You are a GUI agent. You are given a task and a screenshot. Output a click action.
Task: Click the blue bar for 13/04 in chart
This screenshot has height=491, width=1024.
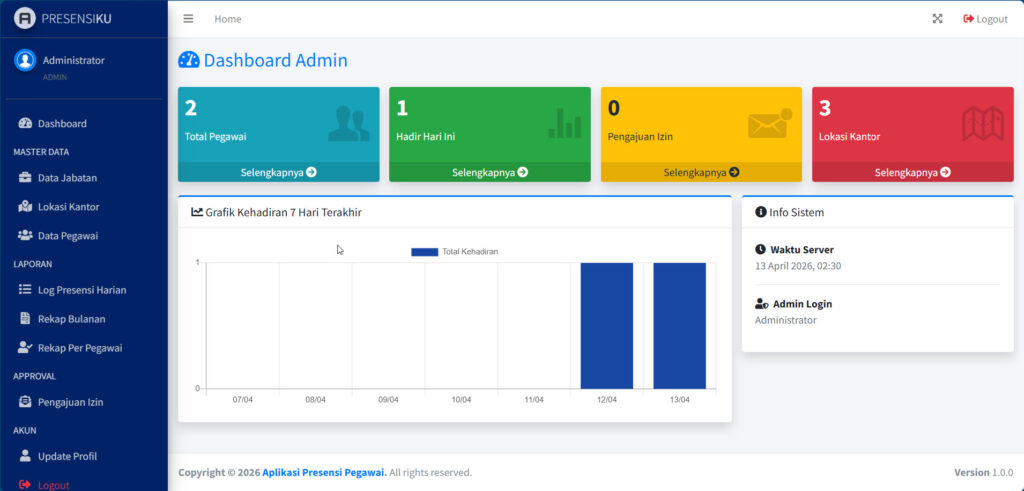click(x=679, y=325)
